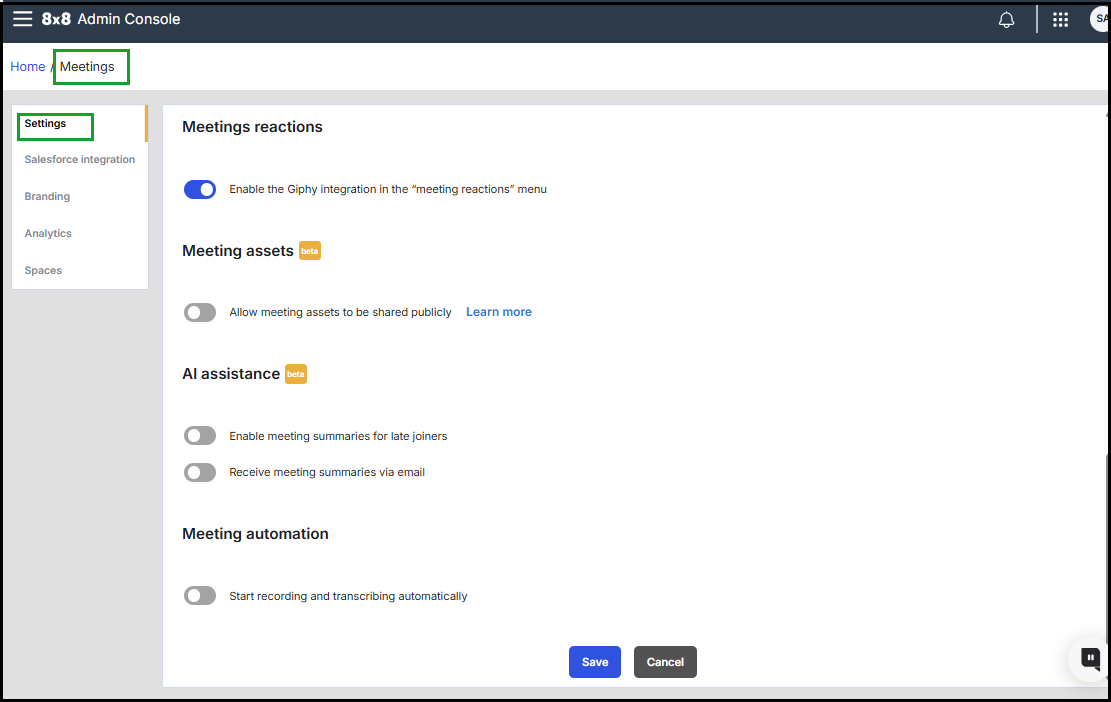Go to the Branding section
Screen dimensions: 1111x702
48,197
